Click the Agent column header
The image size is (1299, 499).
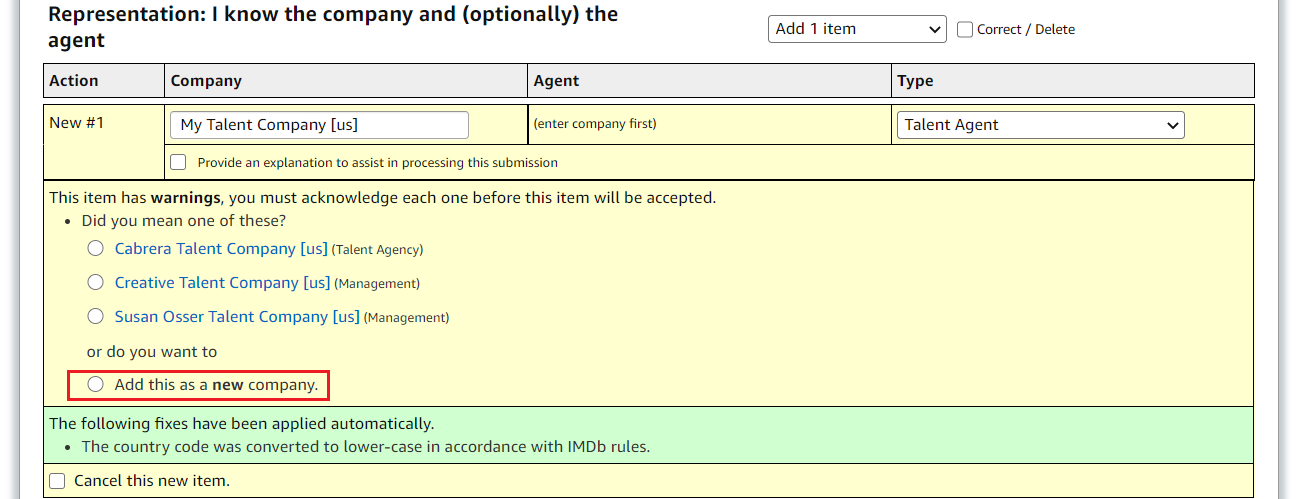(556, 81)
